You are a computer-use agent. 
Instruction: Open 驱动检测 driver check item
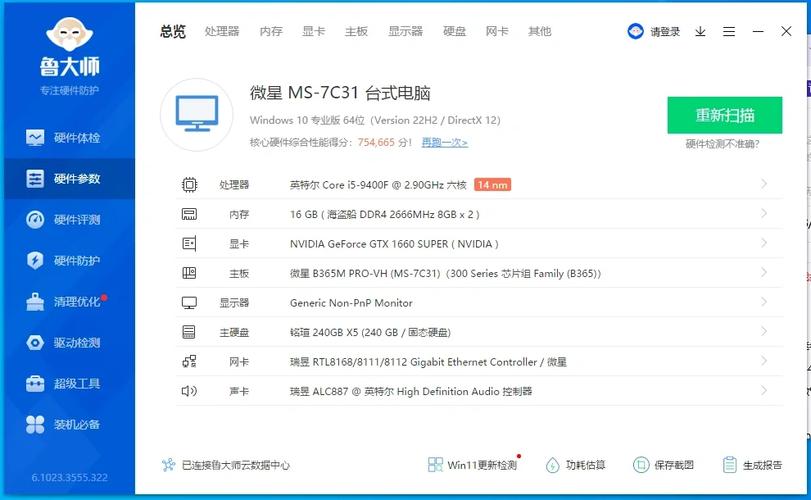coord(67,343)
